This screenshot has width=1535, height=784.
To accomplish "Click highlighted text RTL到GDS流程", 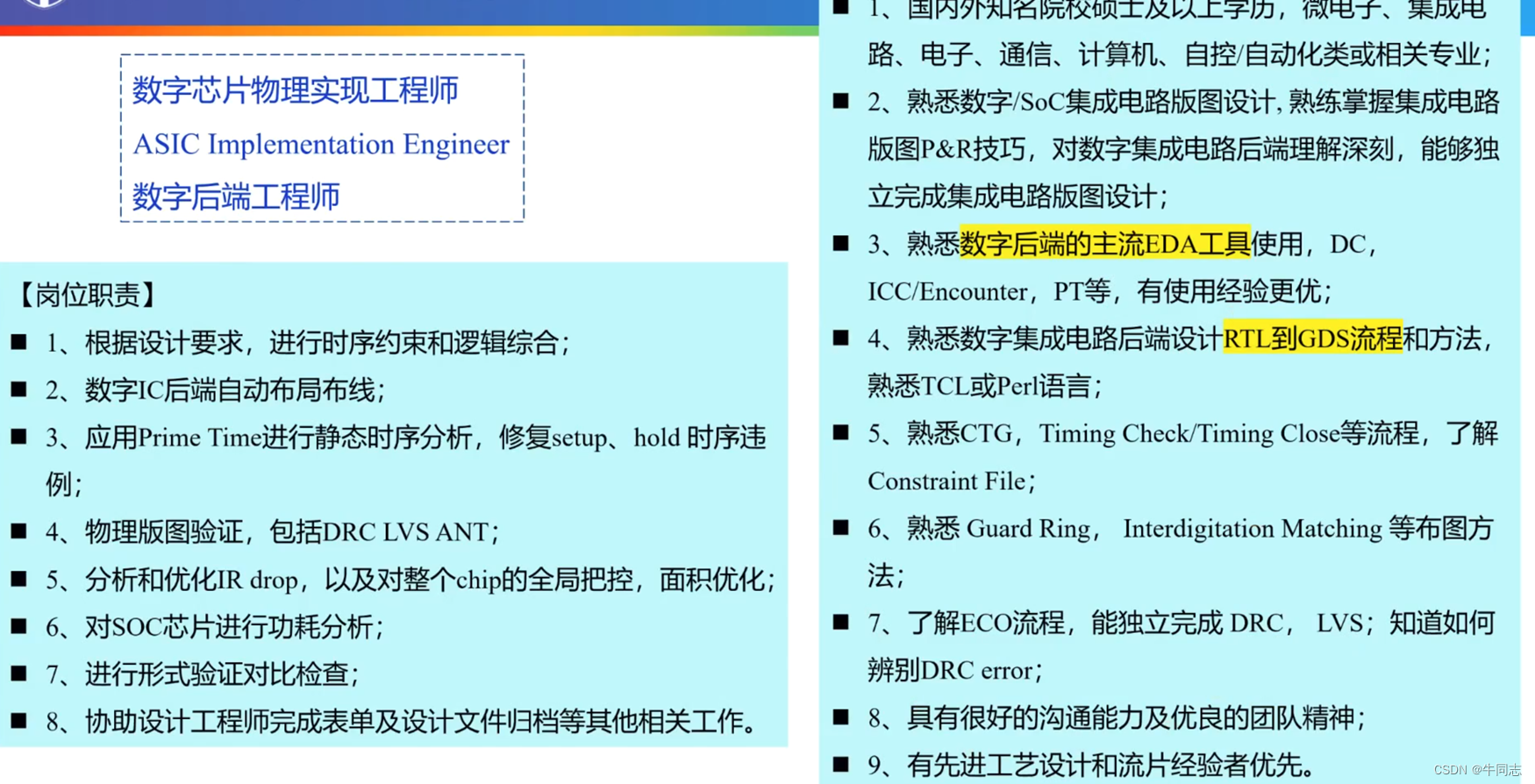I will click(x=1313, y=339).
